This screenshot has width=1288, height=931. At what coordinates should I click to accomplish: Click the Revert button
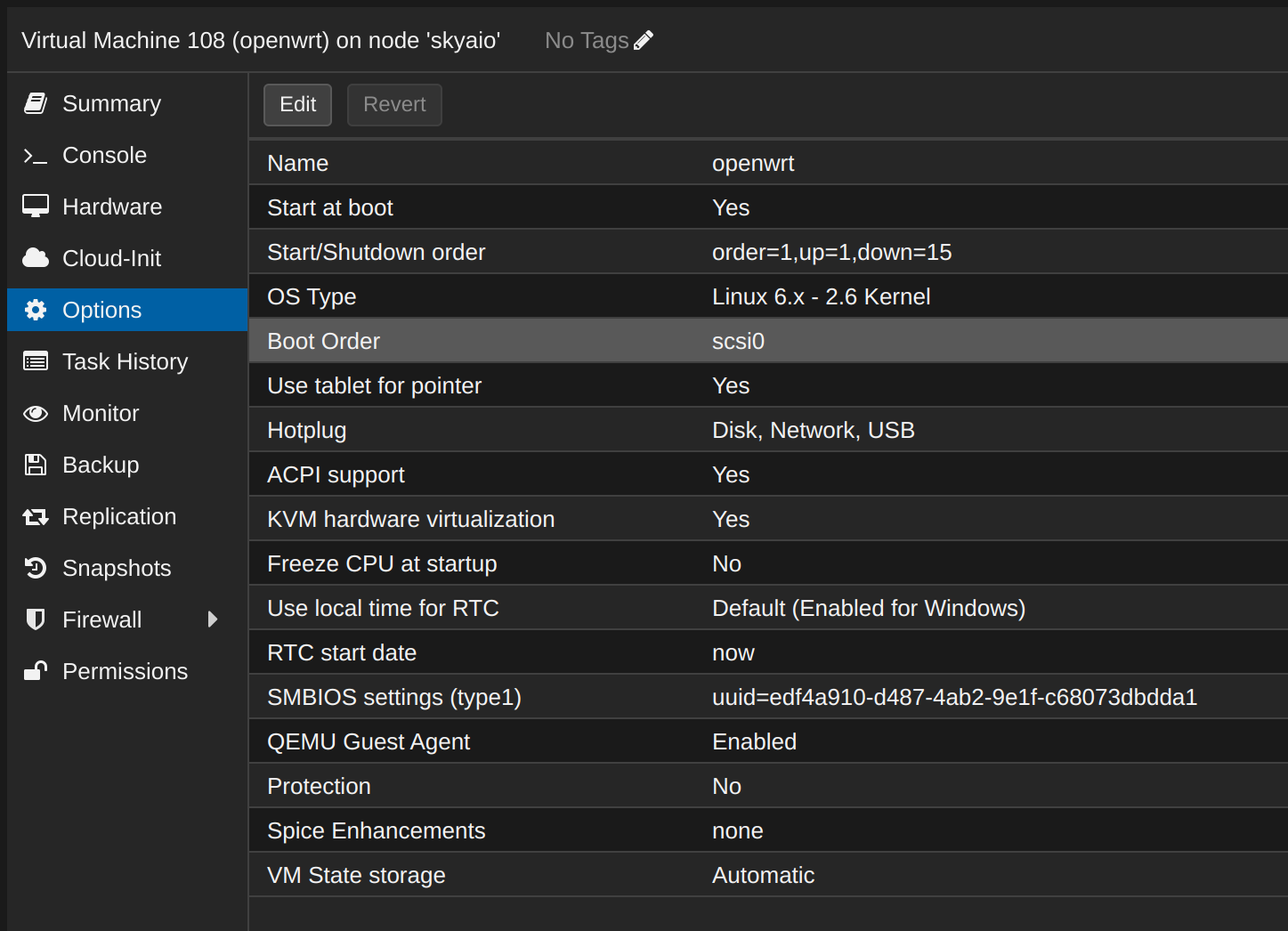[394, 105]
